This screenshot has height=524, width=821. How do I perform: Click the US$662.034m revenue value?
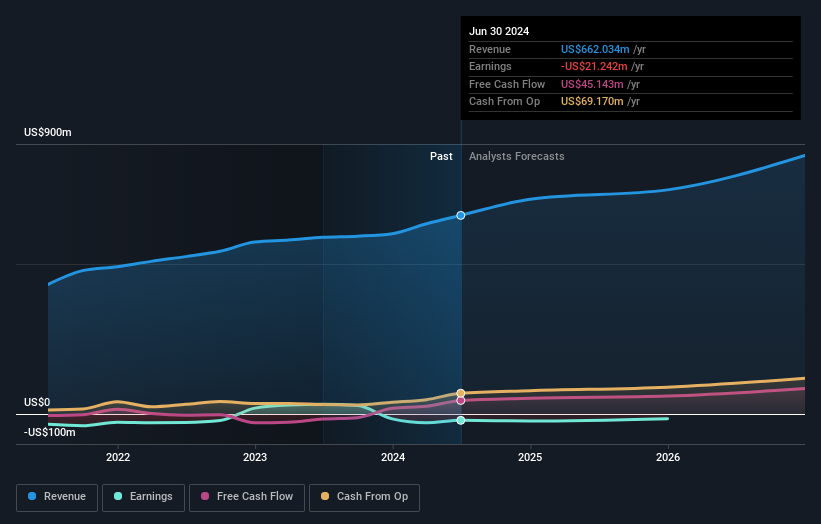(595, 49)
